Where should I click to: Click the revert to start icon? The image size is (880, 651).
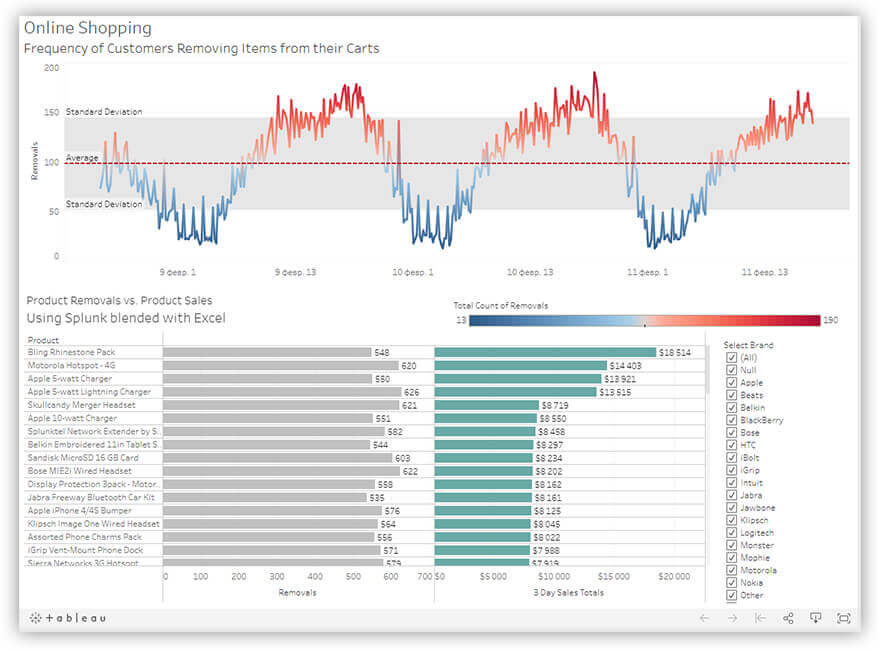click(760, 618)
